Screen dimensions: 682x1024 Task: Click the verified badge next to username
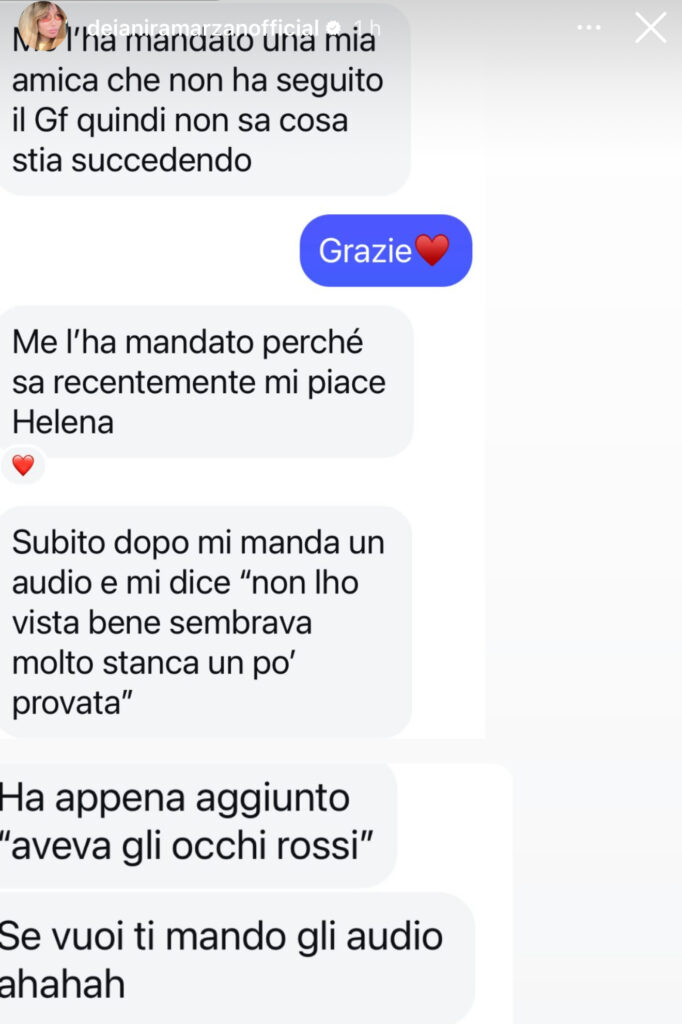(334, 28)
